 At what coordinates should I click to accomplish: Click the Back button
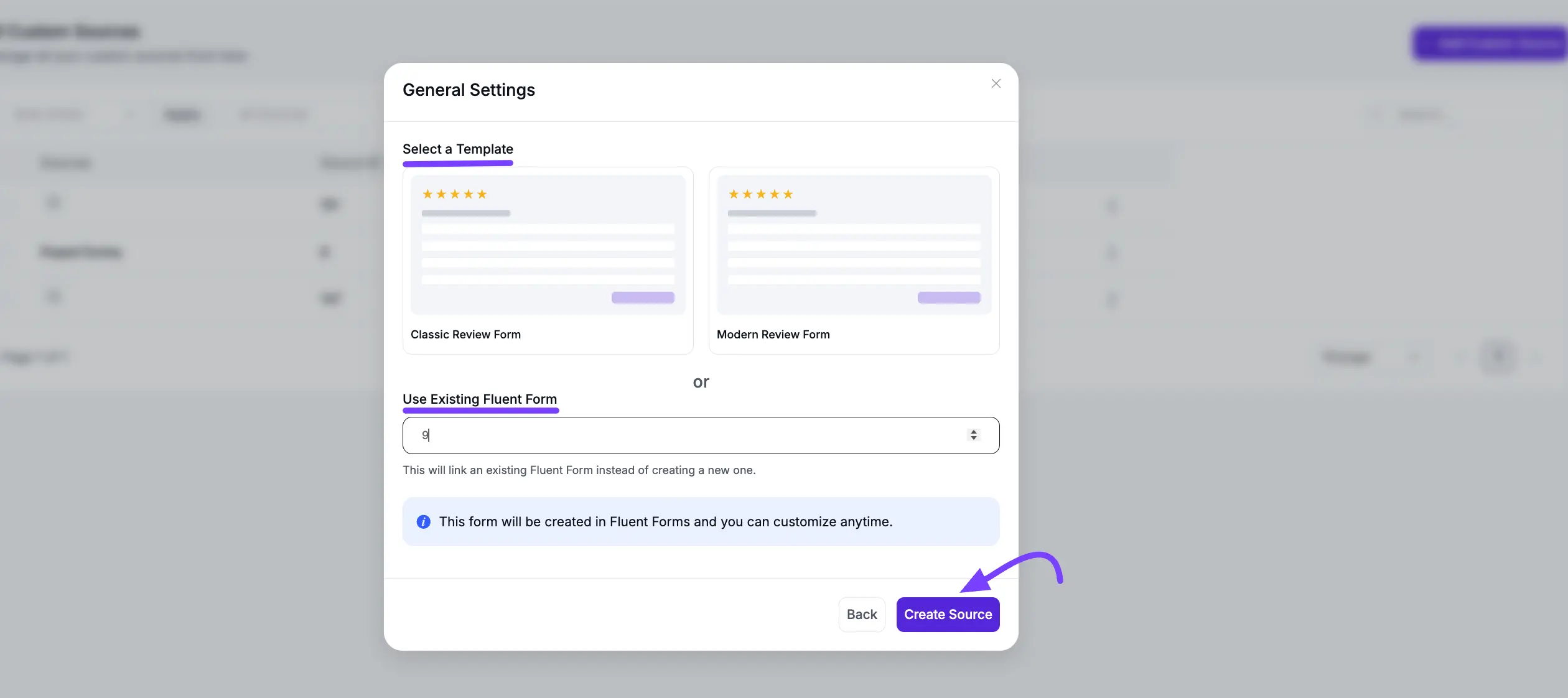point(861,614)
